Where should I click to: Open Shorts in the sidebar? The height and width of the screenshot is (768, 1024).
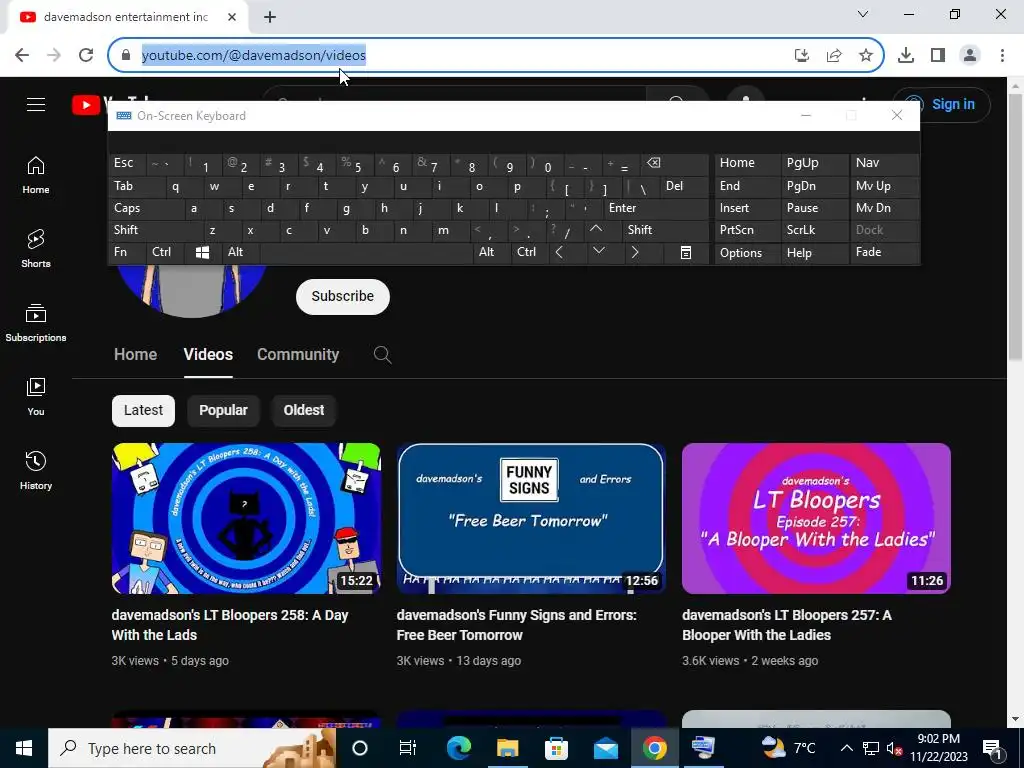click(x=36, y=249)
